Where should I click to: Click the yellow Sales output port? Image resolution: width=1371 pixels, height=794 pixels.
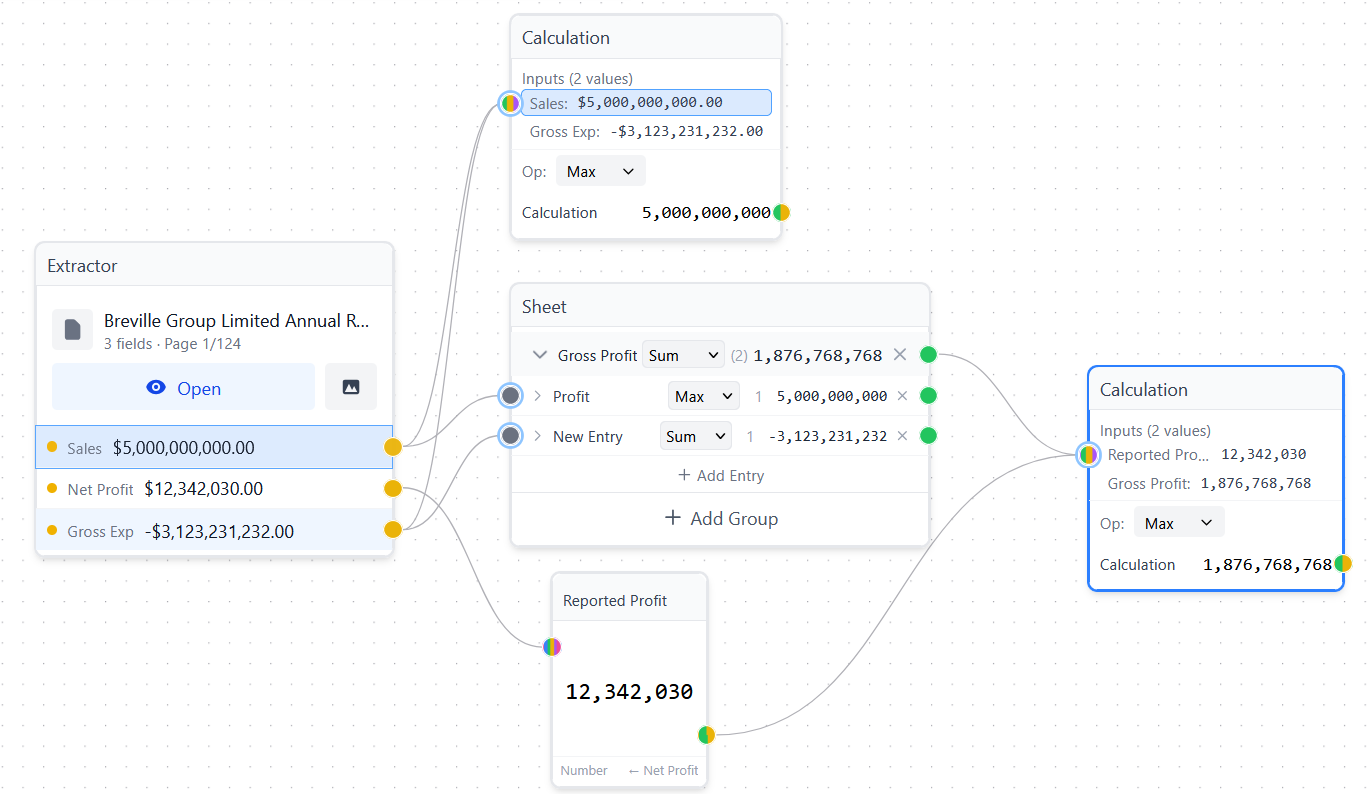coord(392,447)
